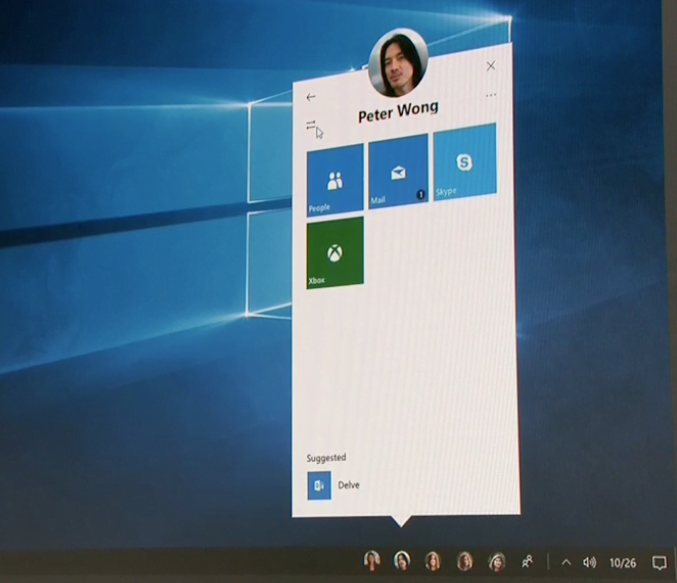The height and width of the screenshot is (583, 677).
Task: Open the People icon in the taskbar
Action: pos(527,561)
